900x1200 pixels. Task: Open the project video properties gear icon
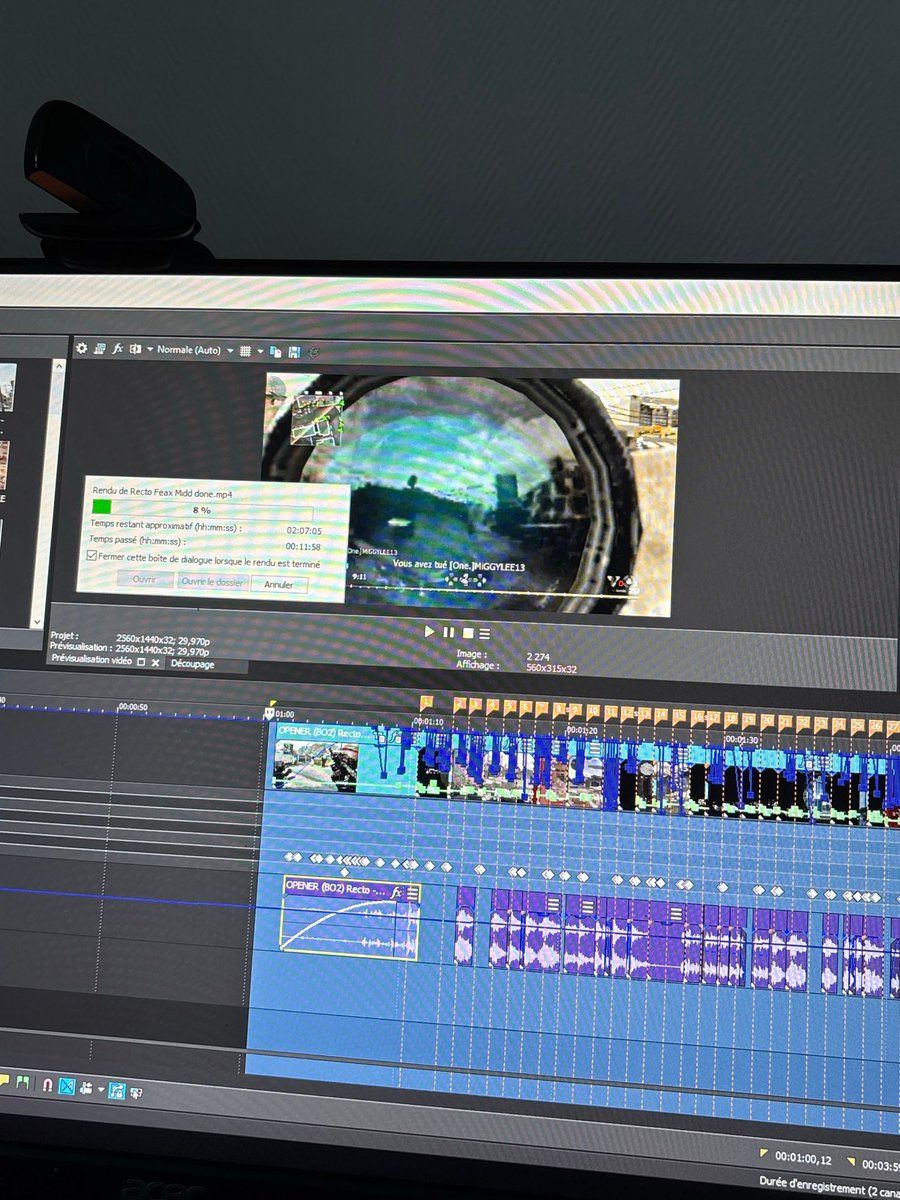coord(81,350)
